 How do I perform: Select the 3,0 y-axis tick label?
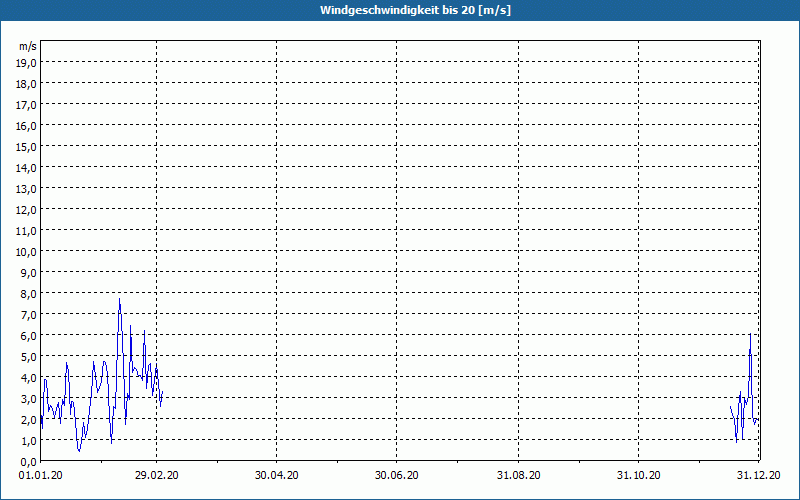(x=27, y=398)
